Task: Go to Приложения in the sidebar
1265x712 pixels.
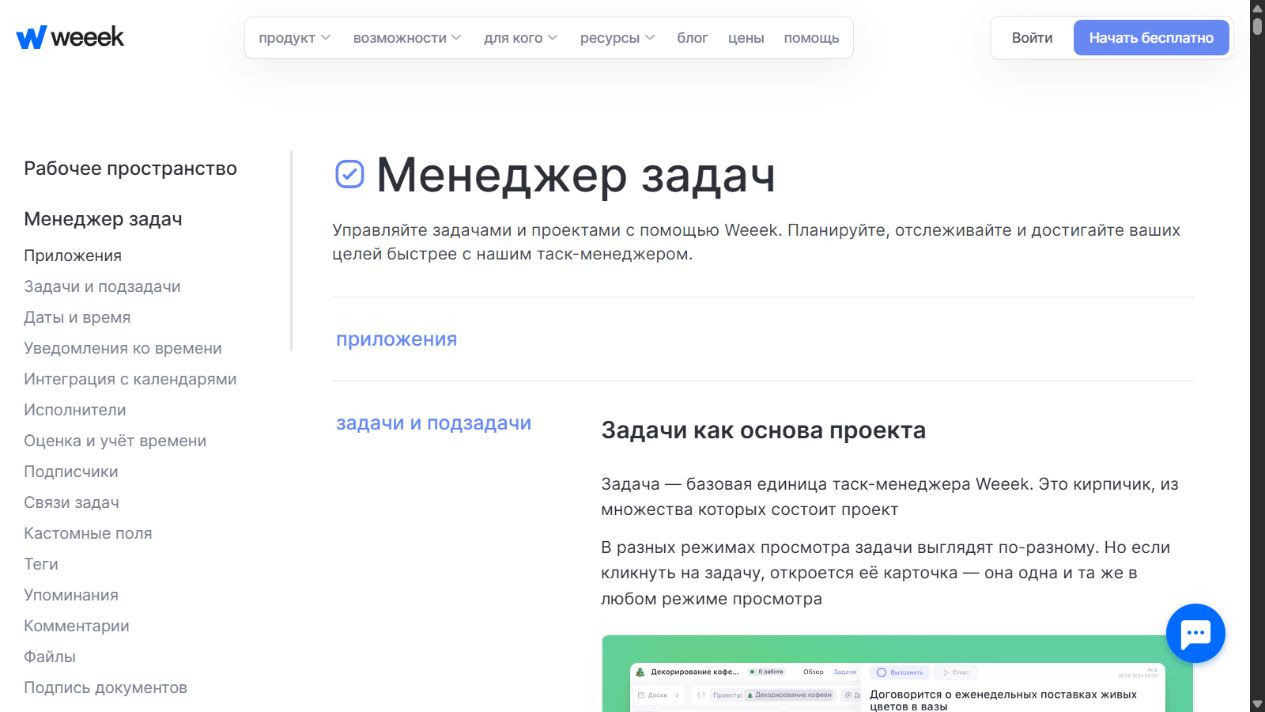Action: [73, 255]
